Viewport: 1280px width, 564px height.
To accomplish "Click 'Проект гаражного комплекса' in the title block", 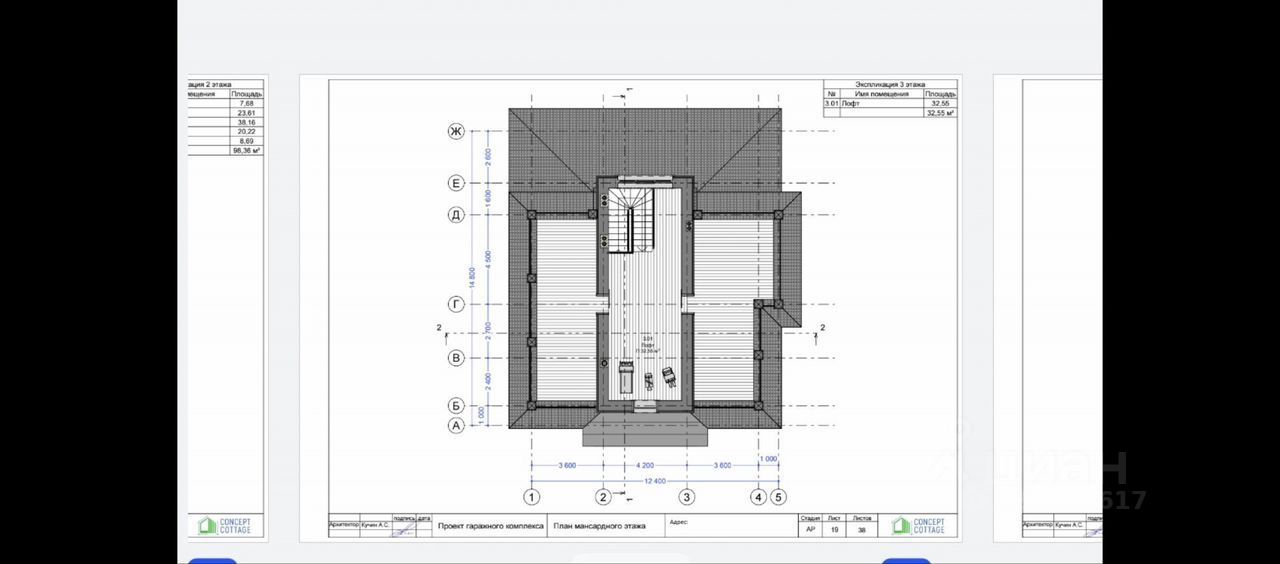I will [x=491, y=525].
